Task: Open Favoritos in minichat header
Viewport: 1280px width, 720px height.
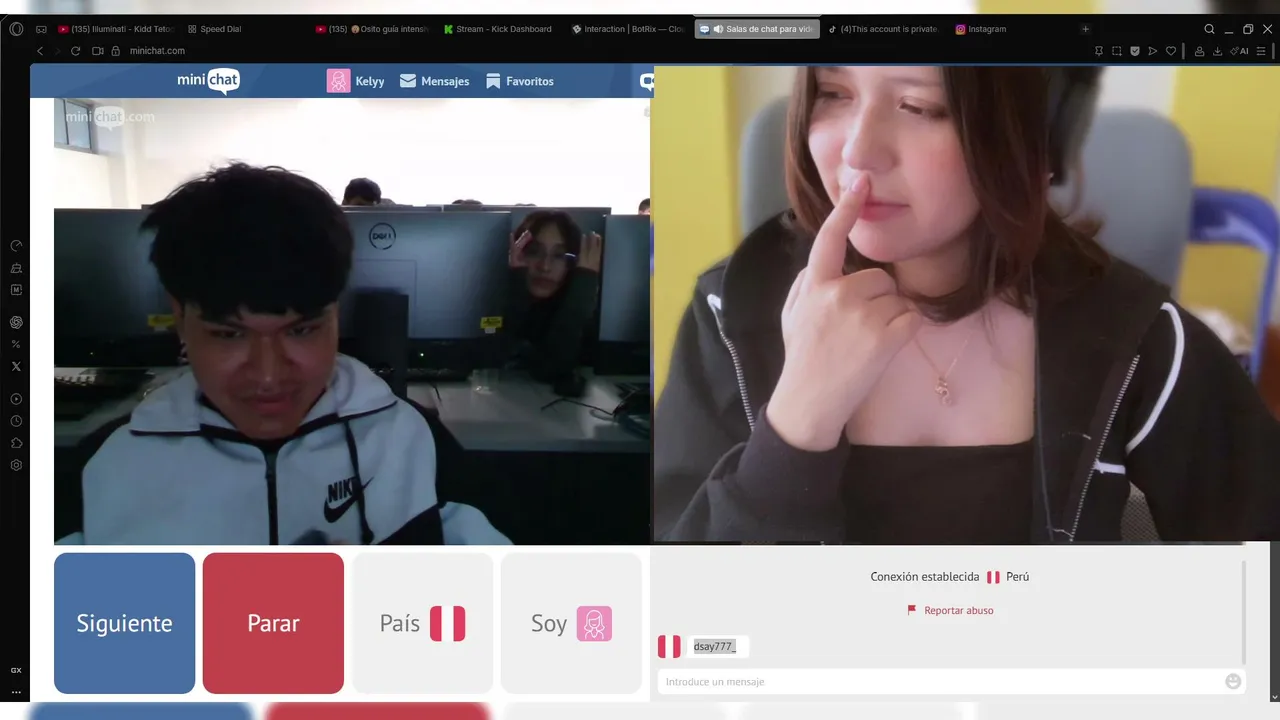Action: [x=519, y=81]
